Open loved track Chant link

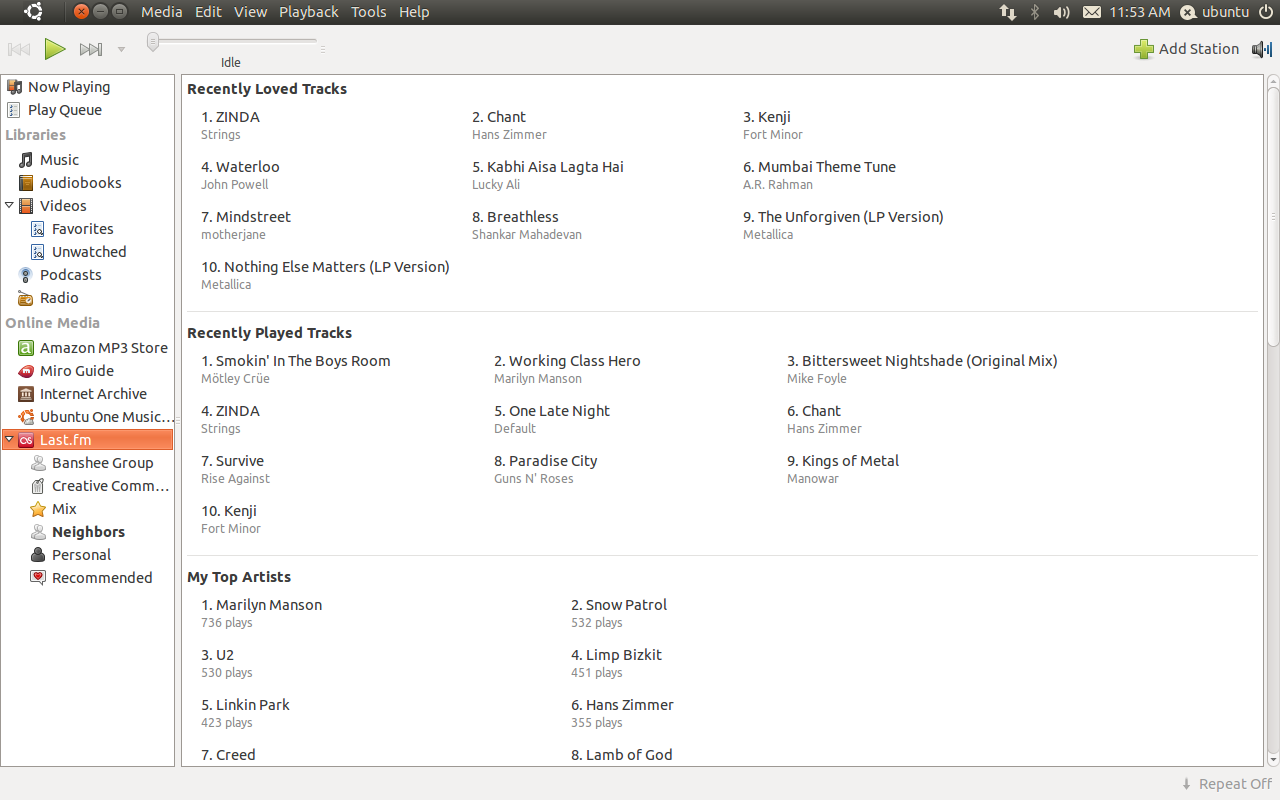tap(498, 117)
